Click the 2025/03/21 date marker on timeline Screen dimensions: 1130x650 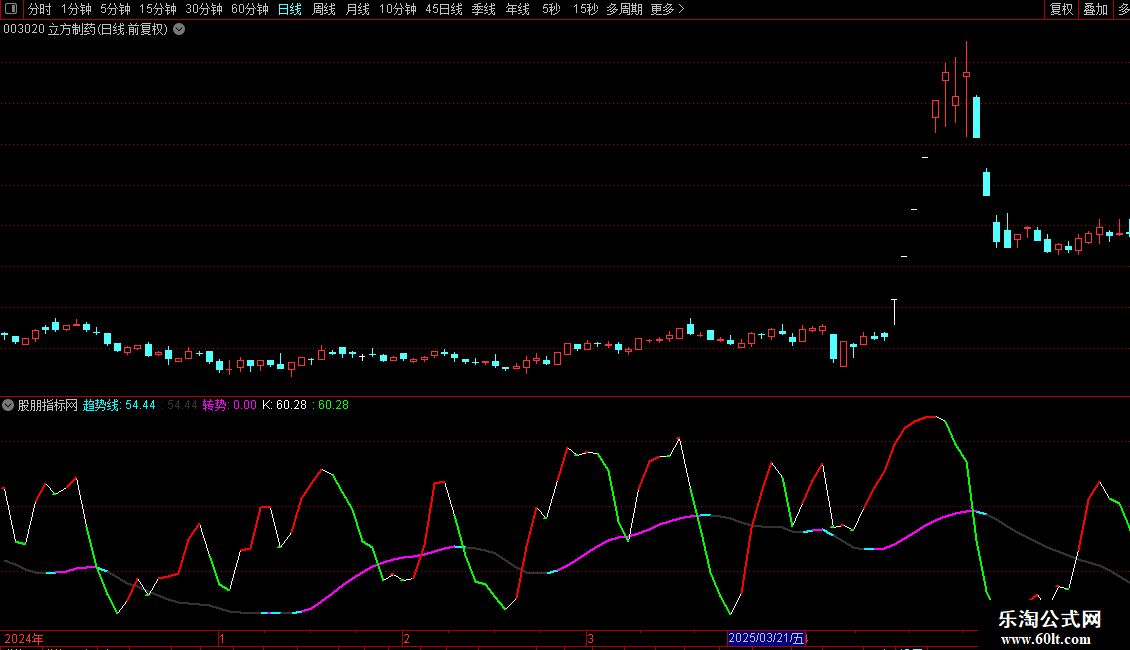(x=766, y=638)
